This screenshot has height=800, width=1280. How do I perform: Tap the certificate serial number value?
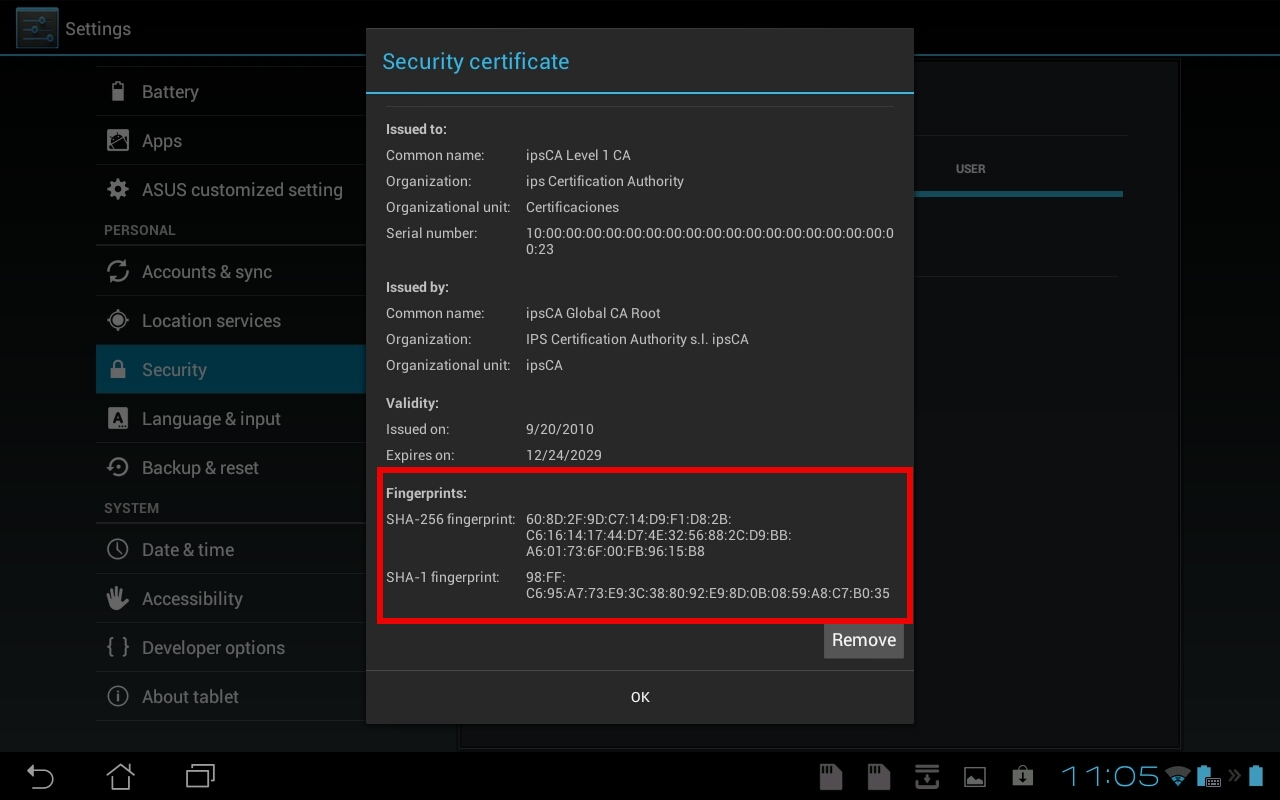point(710,241)
